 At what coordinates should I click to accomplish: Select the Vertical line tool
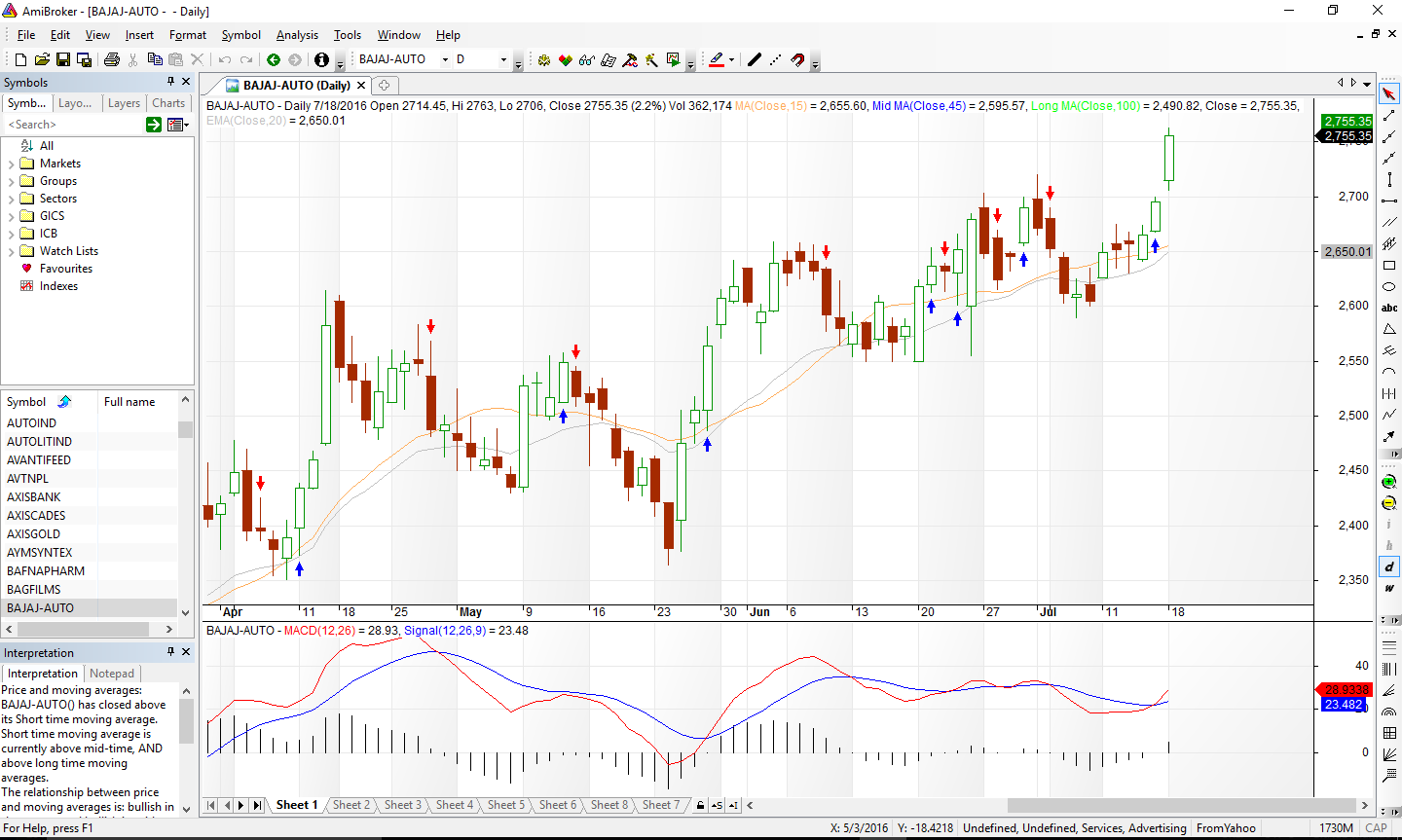[x=1389, y=179]
